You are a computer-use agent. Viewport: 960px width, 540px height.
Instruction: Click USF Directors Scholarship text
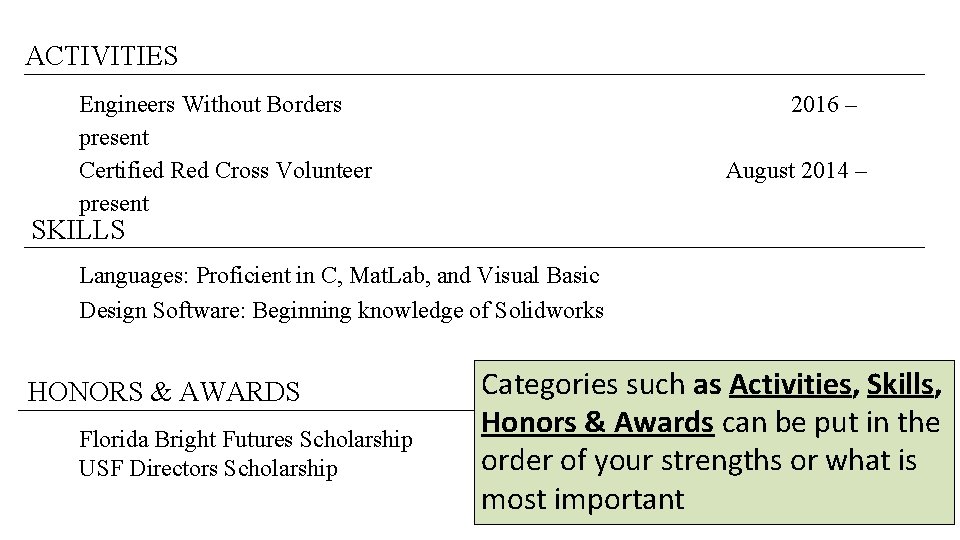[x=208, y=468]
